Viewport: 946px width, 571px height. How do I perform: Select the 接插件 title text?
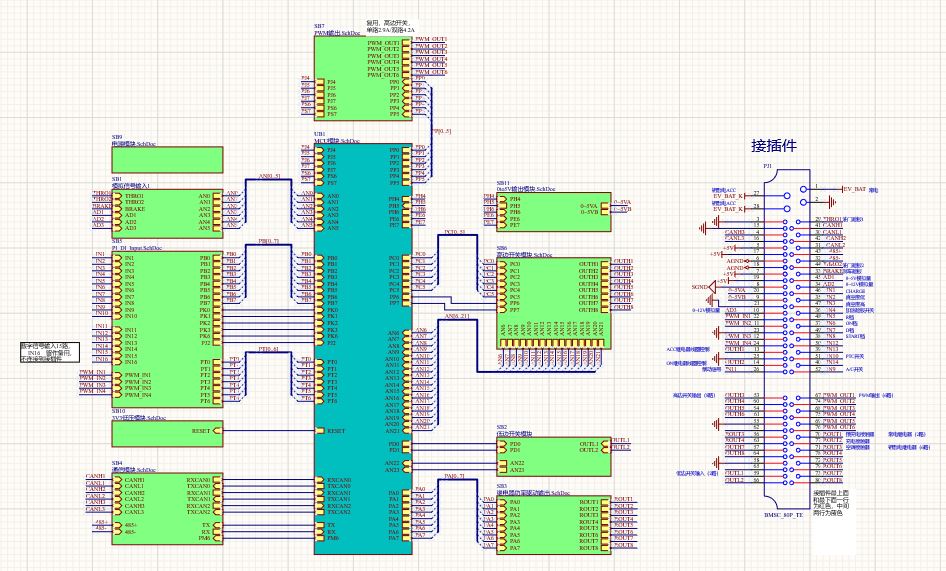773,145
